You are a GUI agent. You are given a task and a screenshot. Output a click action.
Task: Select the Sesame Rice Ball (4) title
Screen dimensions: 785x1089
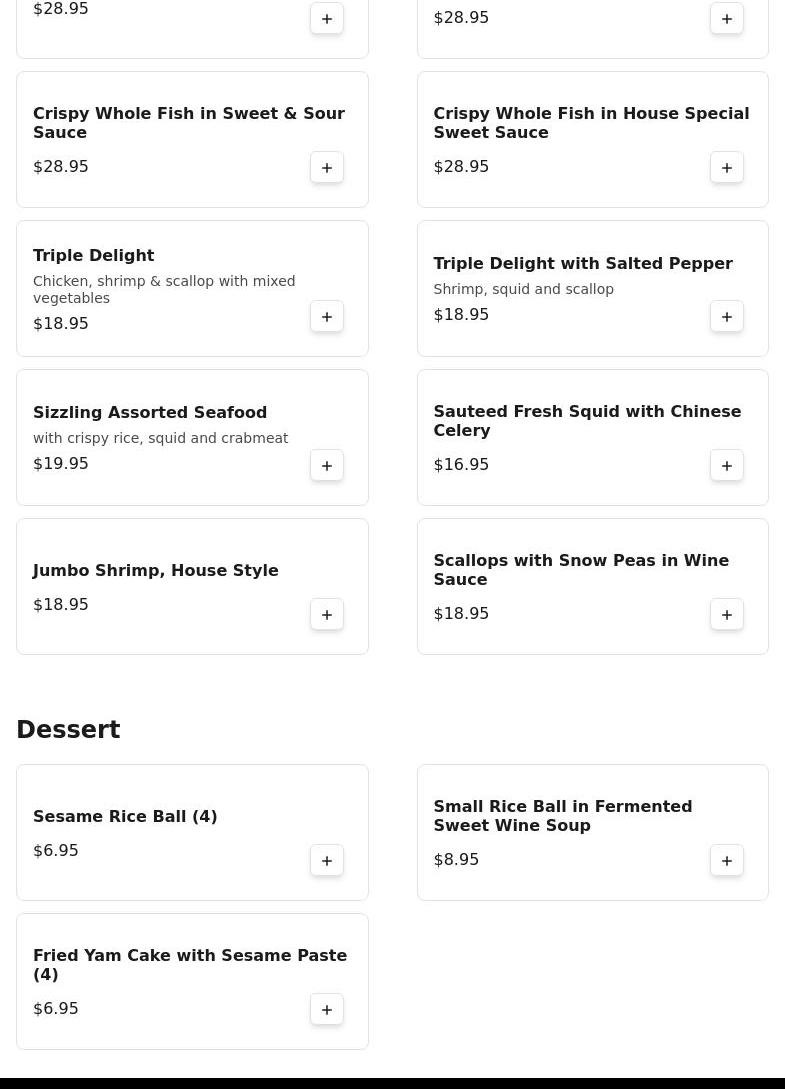pos(125,817)
